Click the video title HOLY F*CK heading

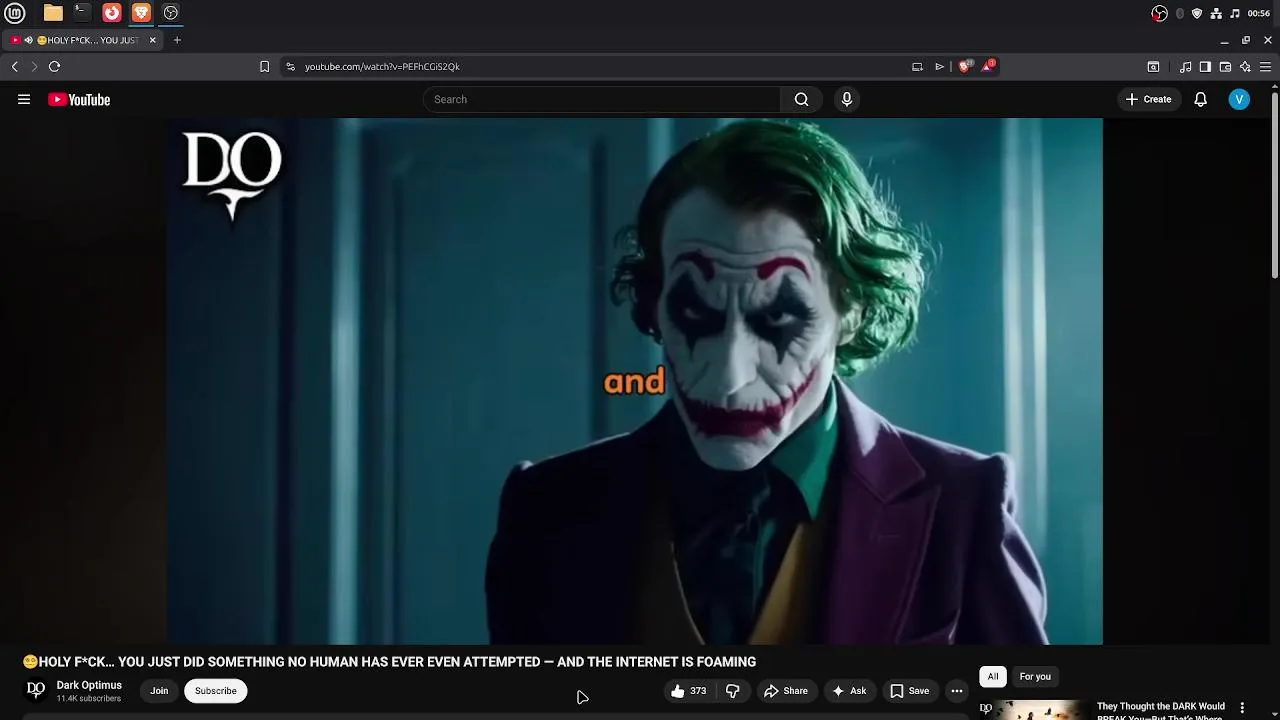pos(390,662)
